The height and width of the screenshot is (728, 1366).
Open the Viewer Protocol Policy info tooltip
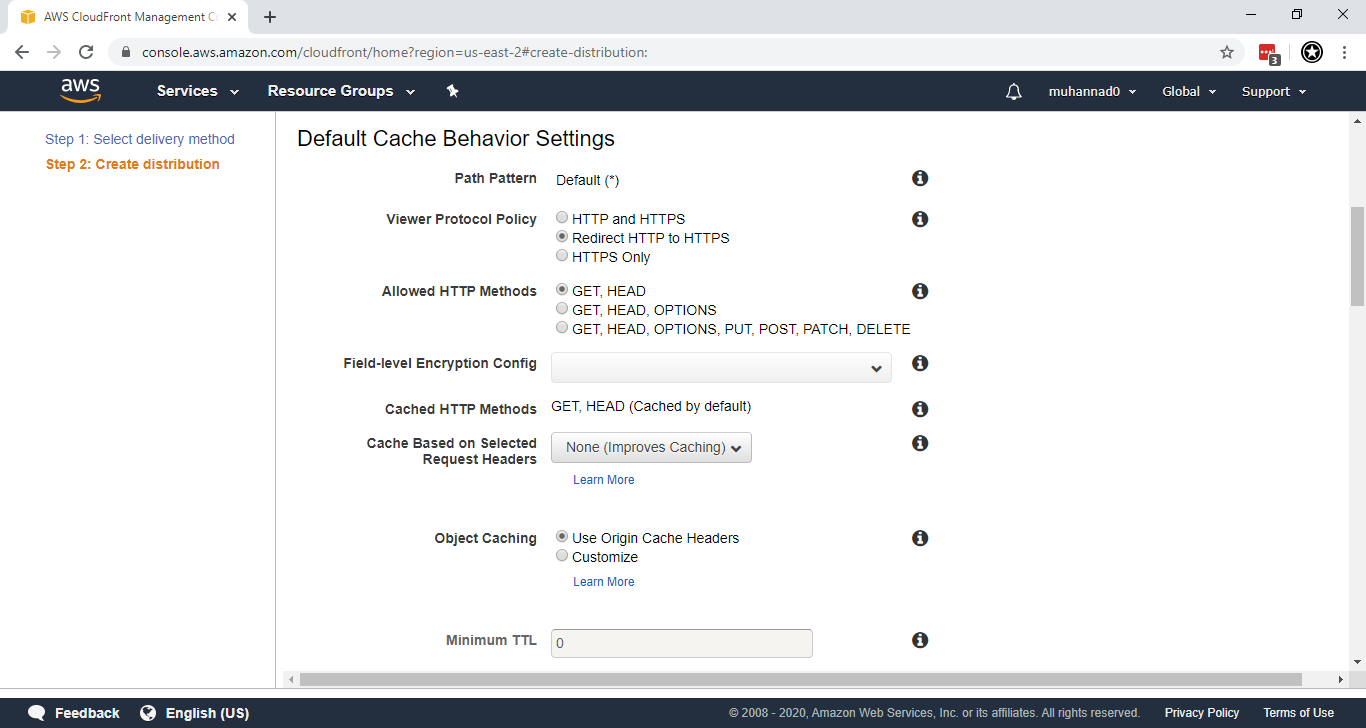point(919,218)
